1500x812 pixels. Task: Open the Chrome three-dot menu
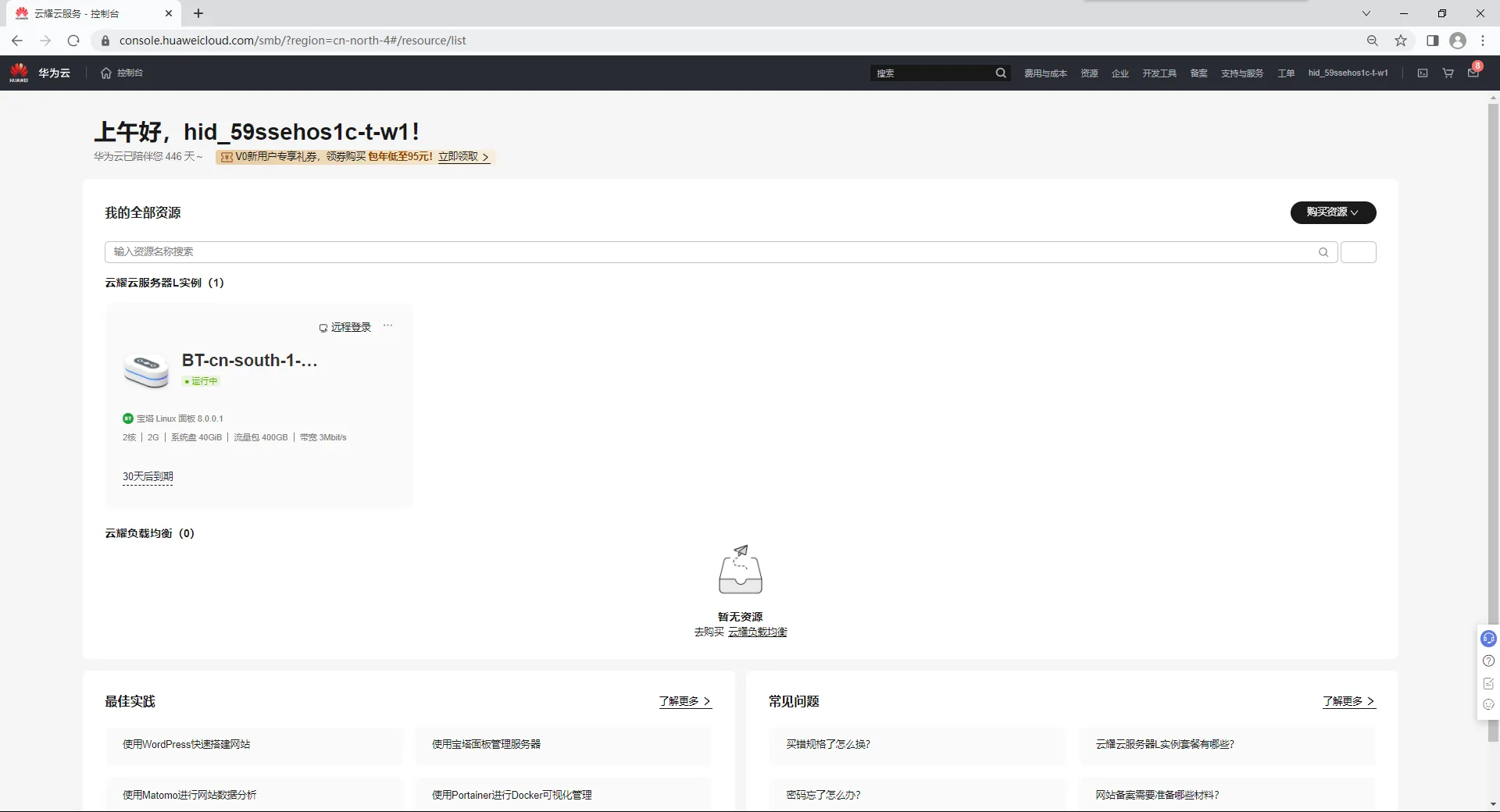pos(1483,41)
